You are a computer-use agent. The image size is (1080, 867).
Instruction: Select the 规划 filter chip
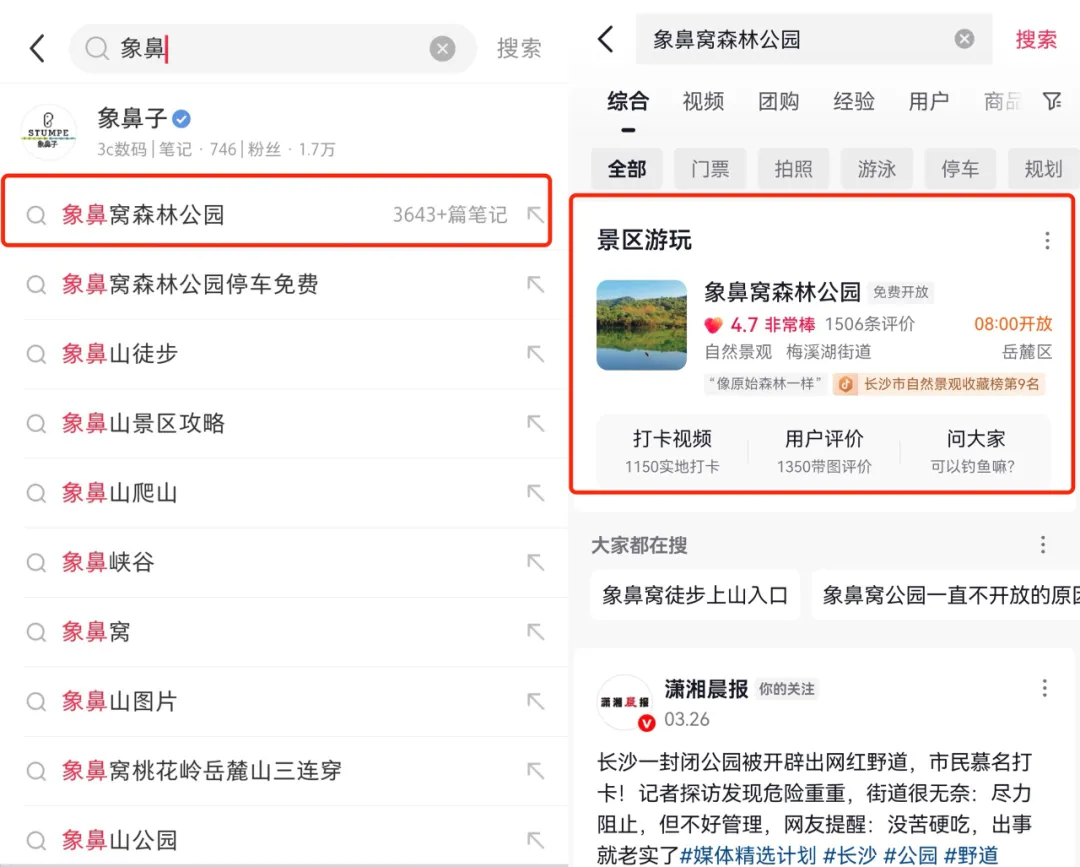(1043, 169)
